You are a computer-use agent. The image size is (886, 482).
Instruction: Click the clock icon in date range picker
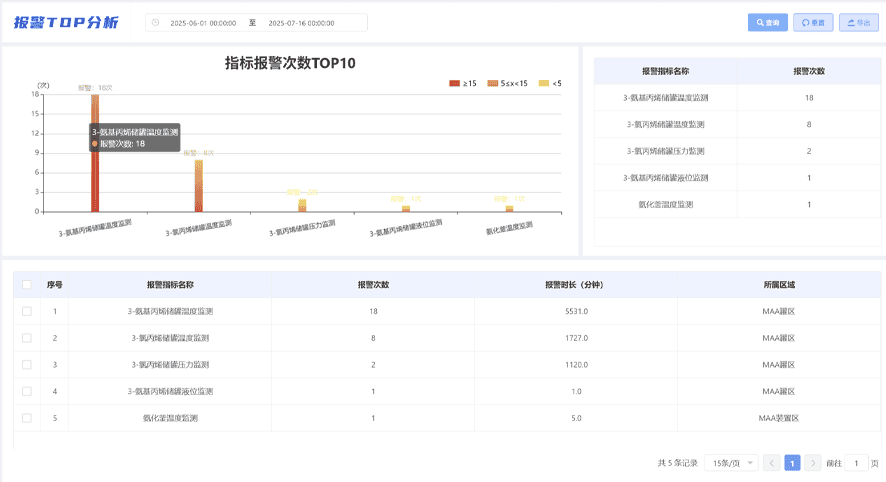tap(155, 22)
